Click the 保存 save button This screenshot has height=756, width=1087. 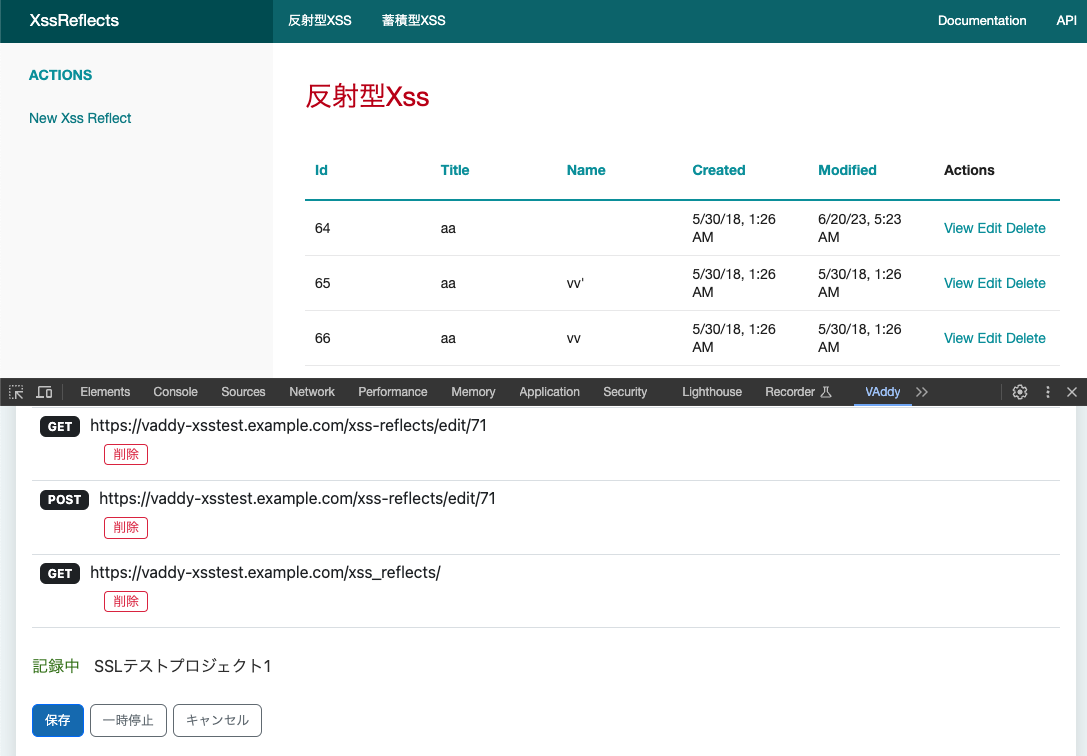point(58,720)
